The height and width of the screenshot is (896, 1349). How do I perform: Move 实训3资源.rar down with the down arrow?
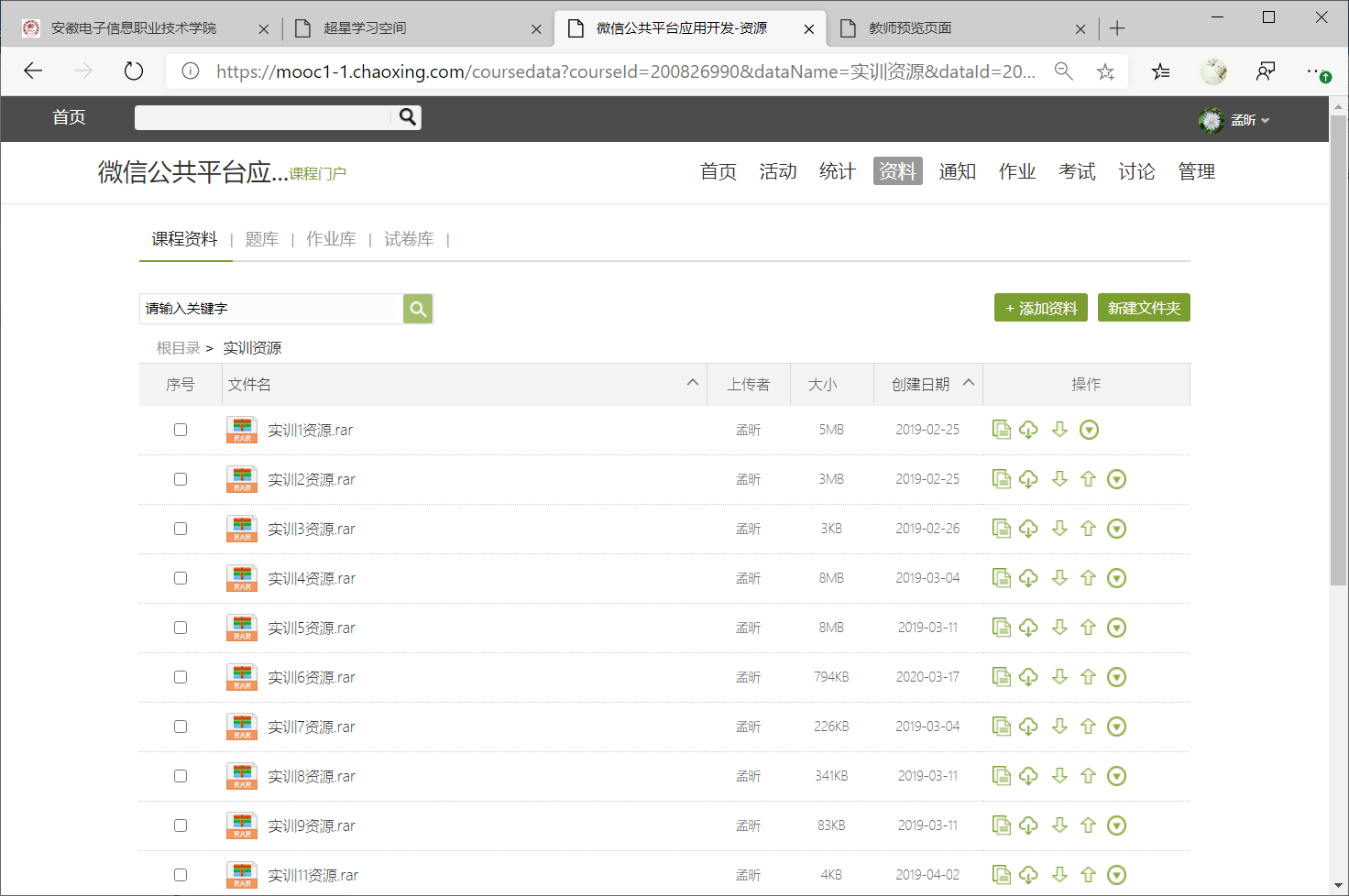1059,529
